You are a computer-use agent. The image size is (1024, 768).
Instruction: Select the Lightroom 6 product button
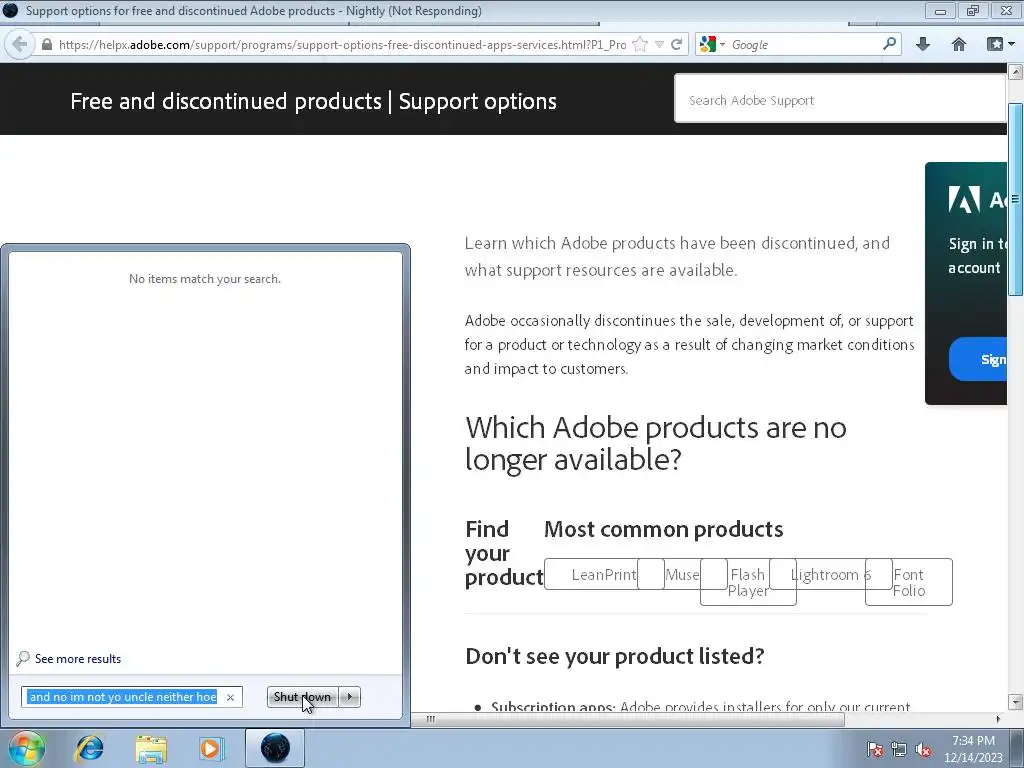pyautogui.click(x=831, y=574)
